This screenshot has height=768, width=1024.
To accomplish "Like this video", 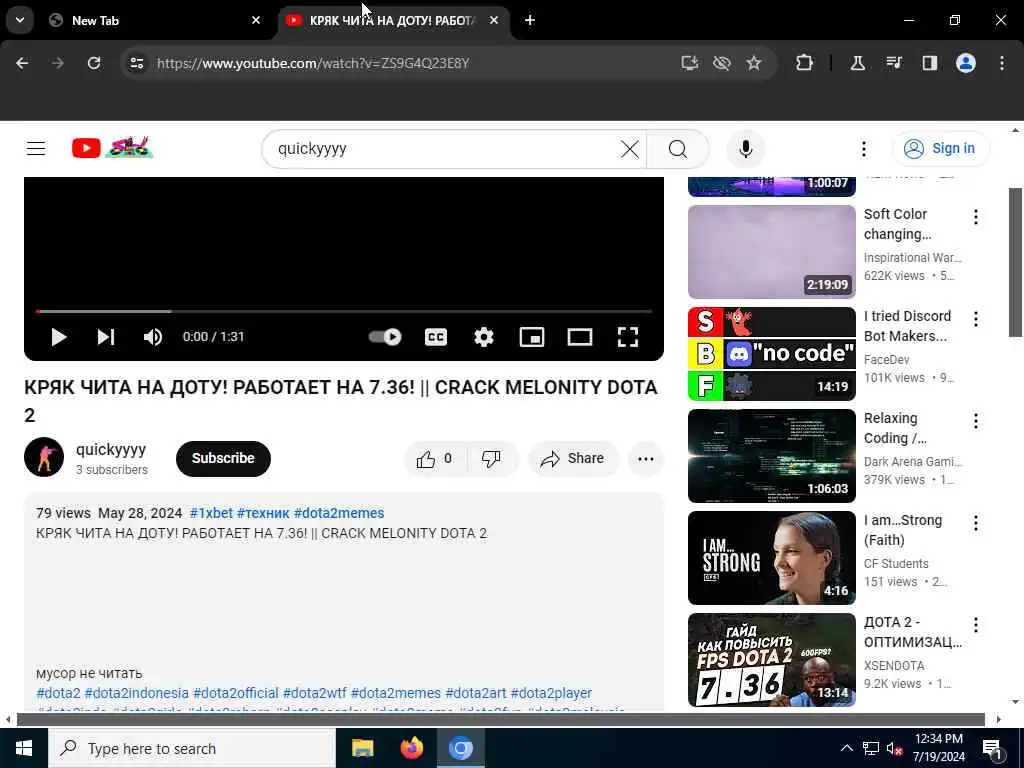I will coord(435,458).
